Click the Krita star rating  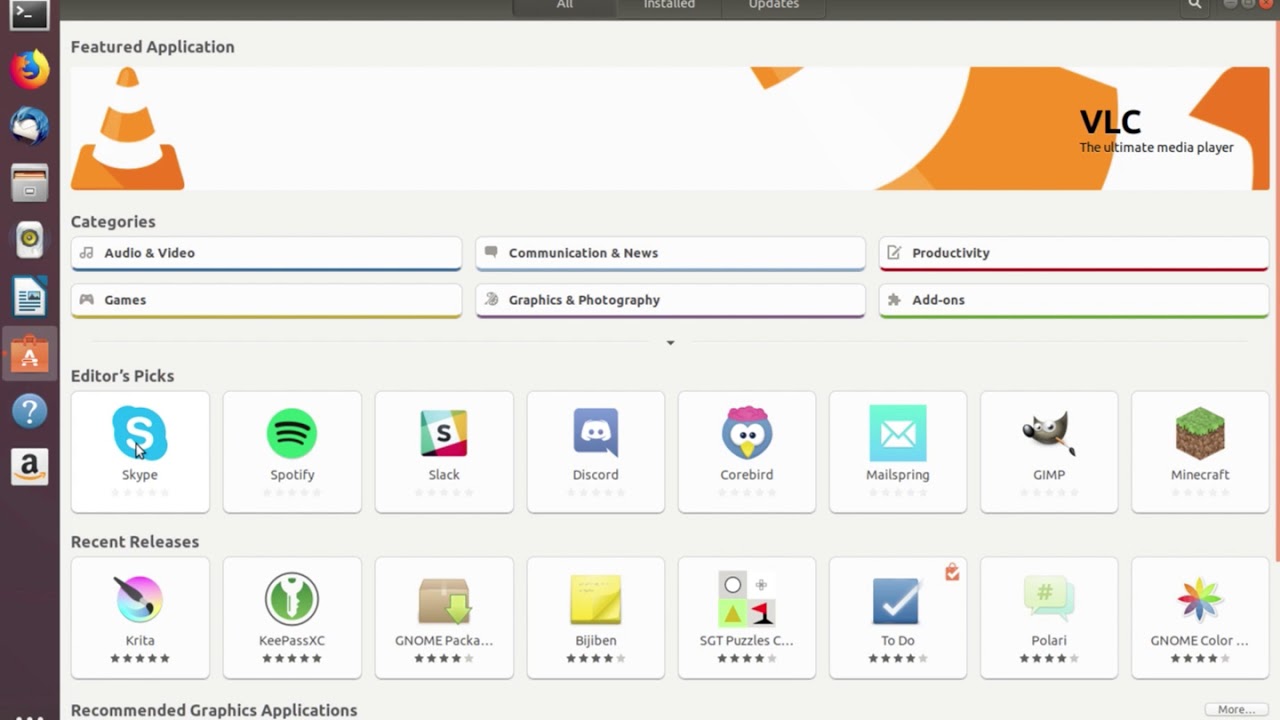(140, 659)
